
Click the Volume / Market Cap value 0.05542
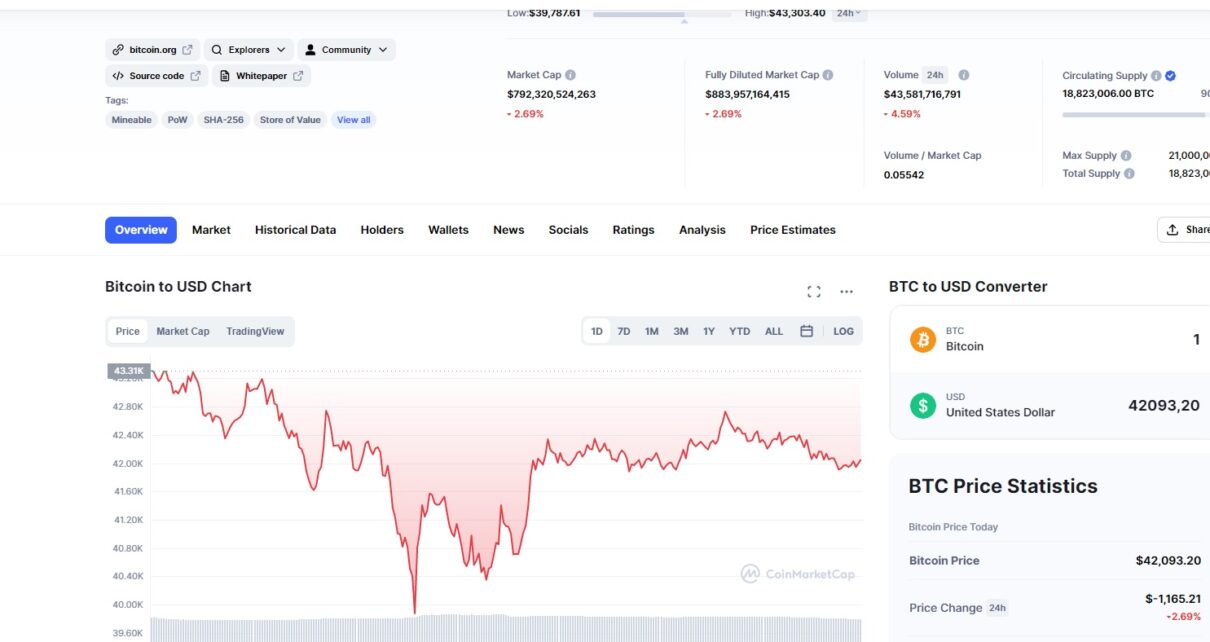(x=904, y=175)
